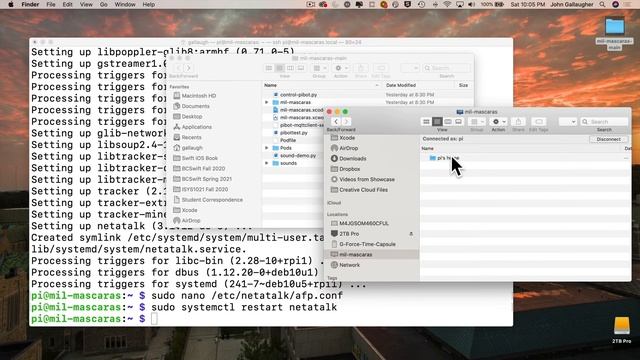Switch front Finder window to gallery view
The height and width of the screenshot is (360, 640).
[458, 122]
